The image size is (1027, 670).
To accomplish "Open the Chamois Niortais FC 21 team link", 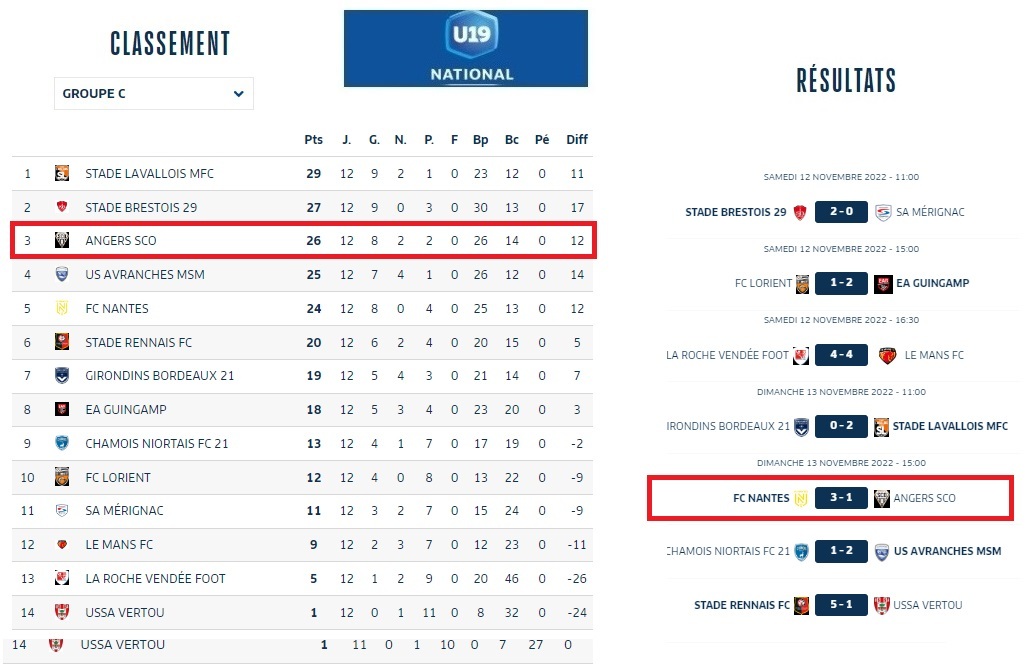I will 157,444.
